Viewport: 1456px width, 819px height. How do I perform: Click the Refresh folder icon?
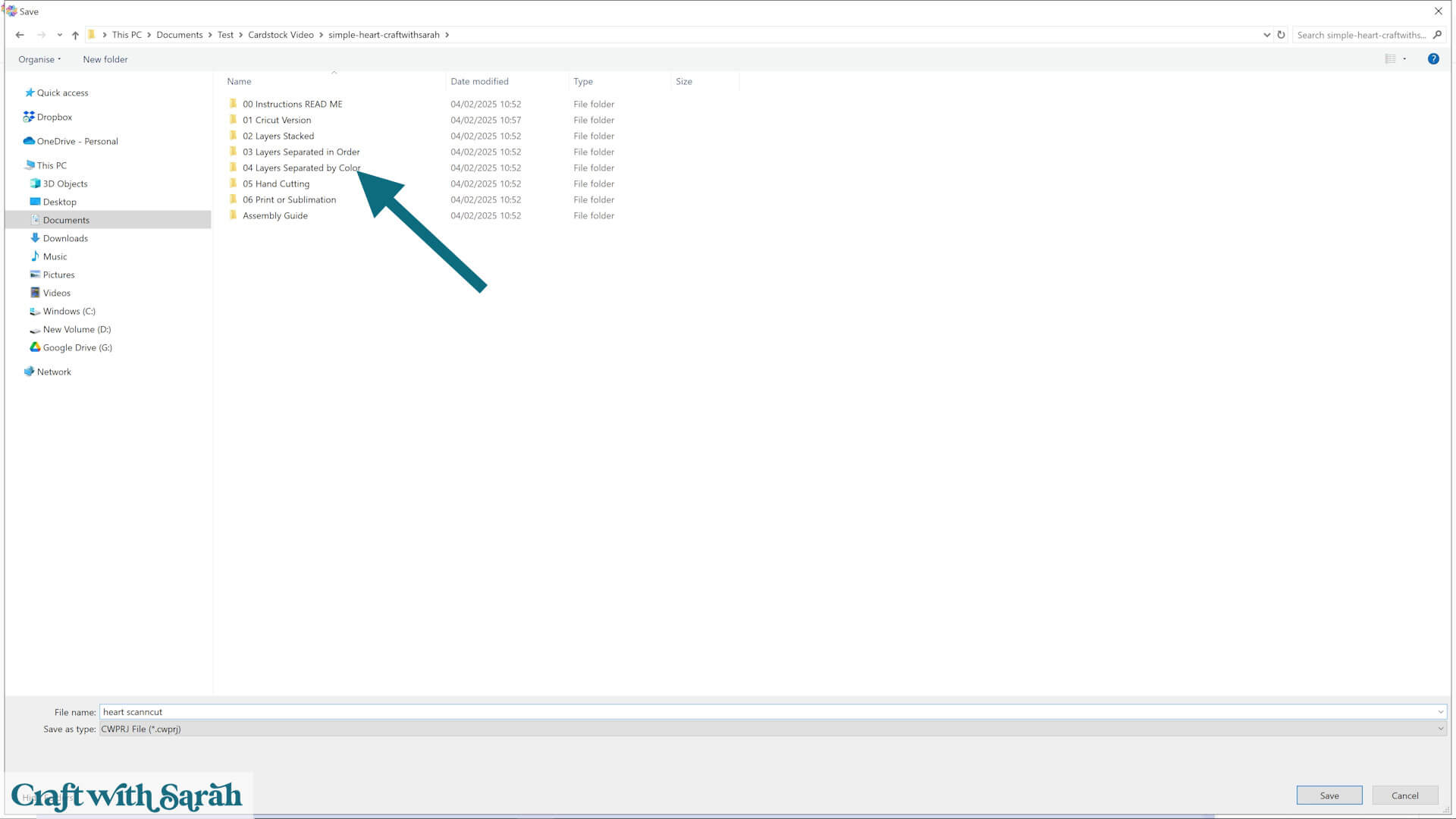(x=1282, y=35)
